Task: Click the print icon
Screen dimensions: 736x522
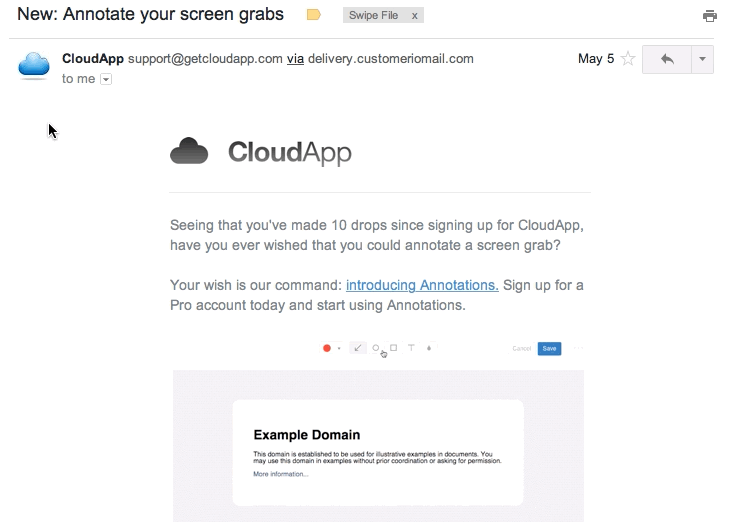Action: [x=710, y=16]
